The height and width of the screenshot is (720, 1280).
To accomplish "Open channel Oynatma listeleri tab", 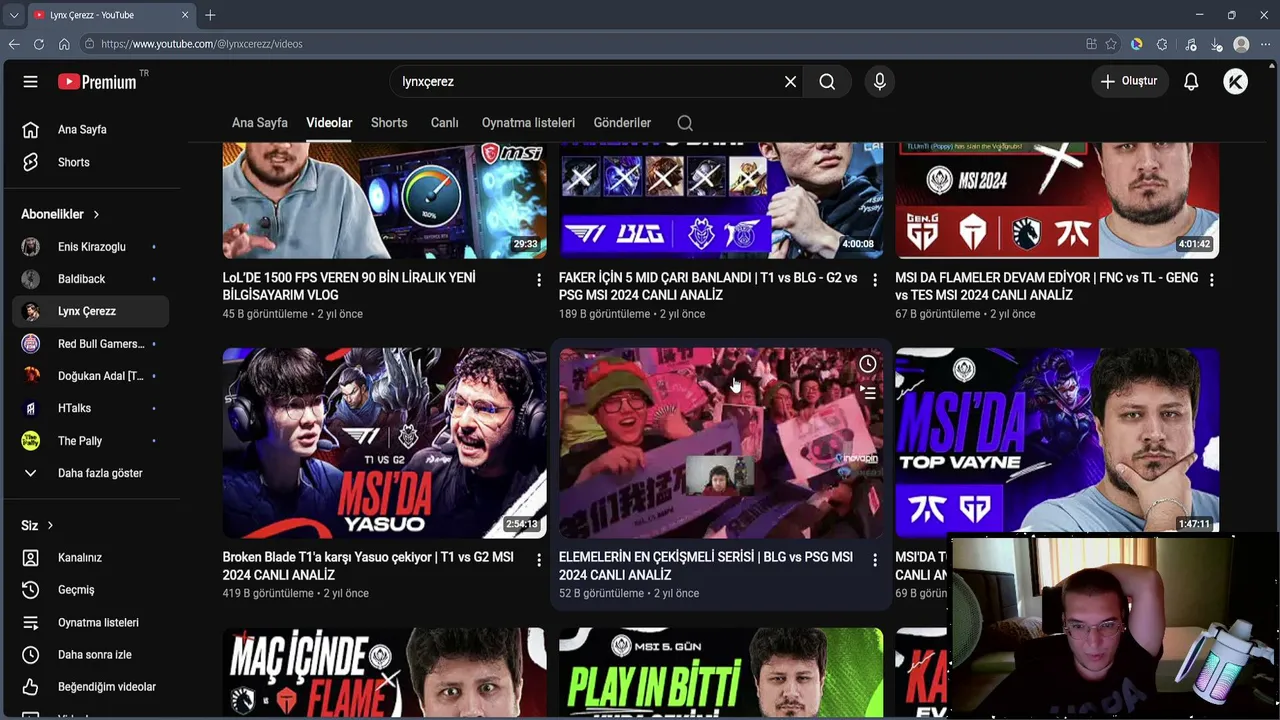I will coord(528,123).
